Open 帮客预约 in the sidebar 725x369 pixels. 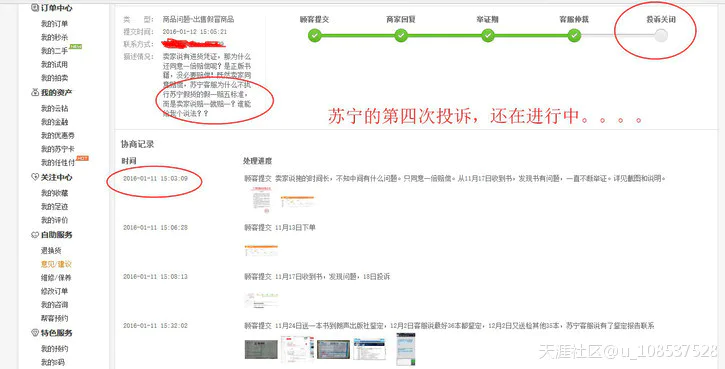coord(55,318)
